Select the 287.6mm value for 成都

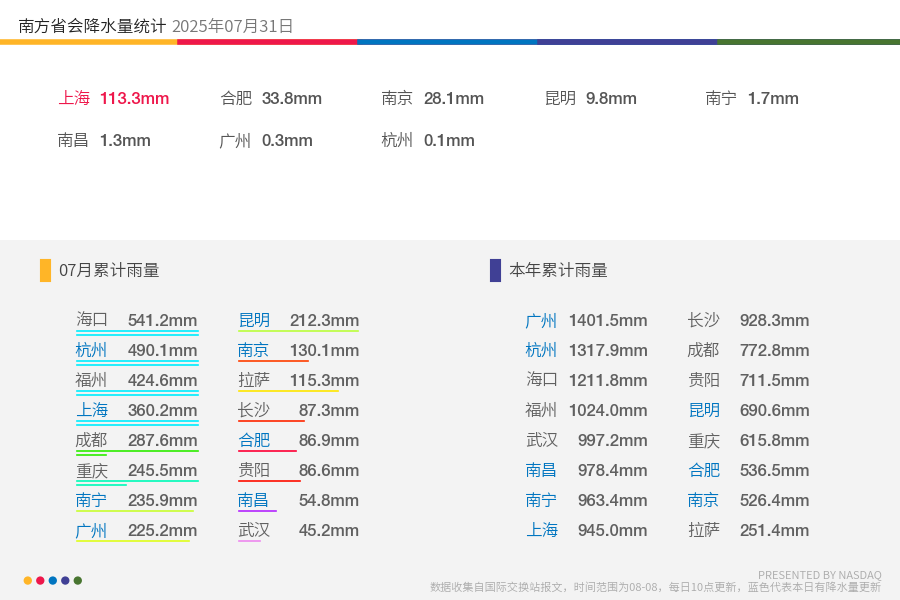tap(162, 440)
